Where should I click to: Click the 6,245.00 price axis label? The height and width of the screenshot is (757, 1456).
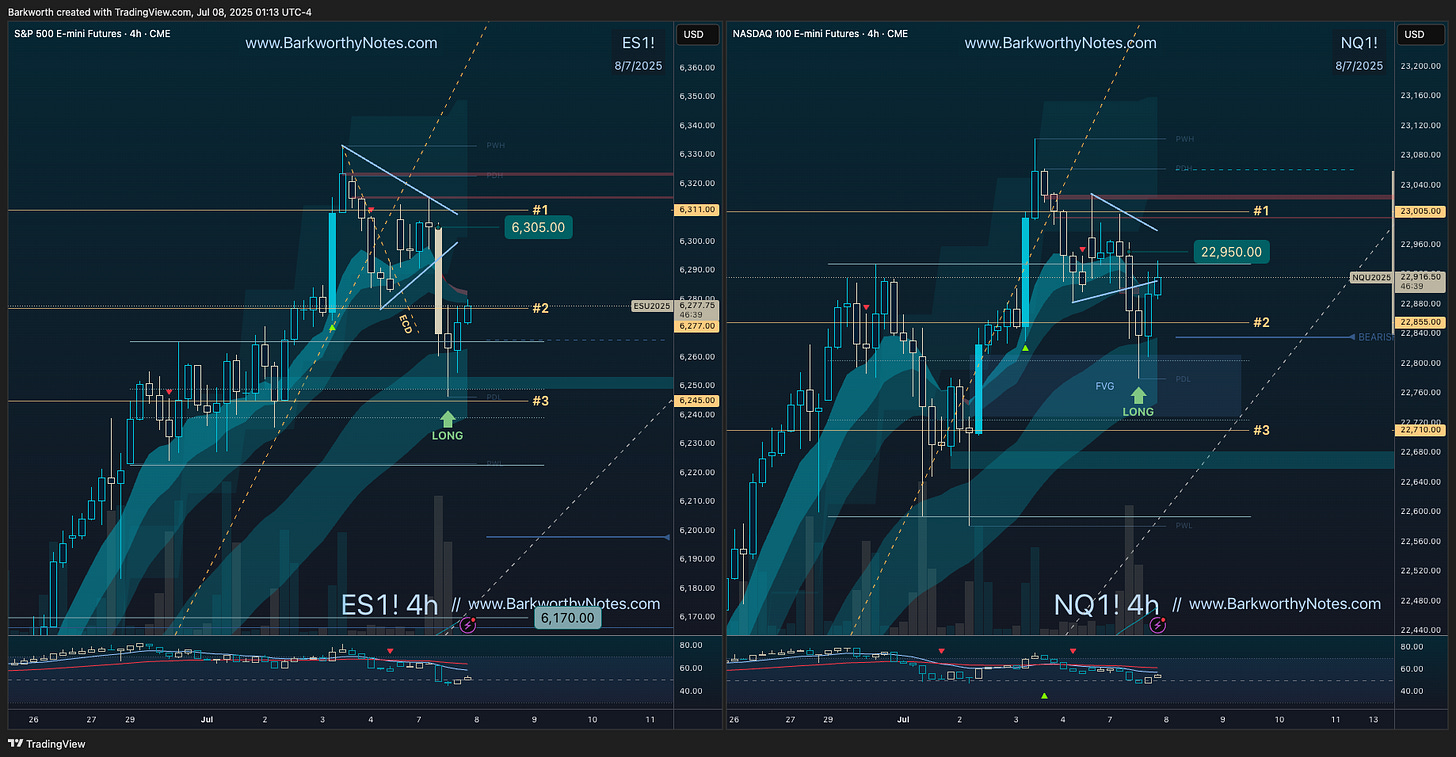click(694, 401)
